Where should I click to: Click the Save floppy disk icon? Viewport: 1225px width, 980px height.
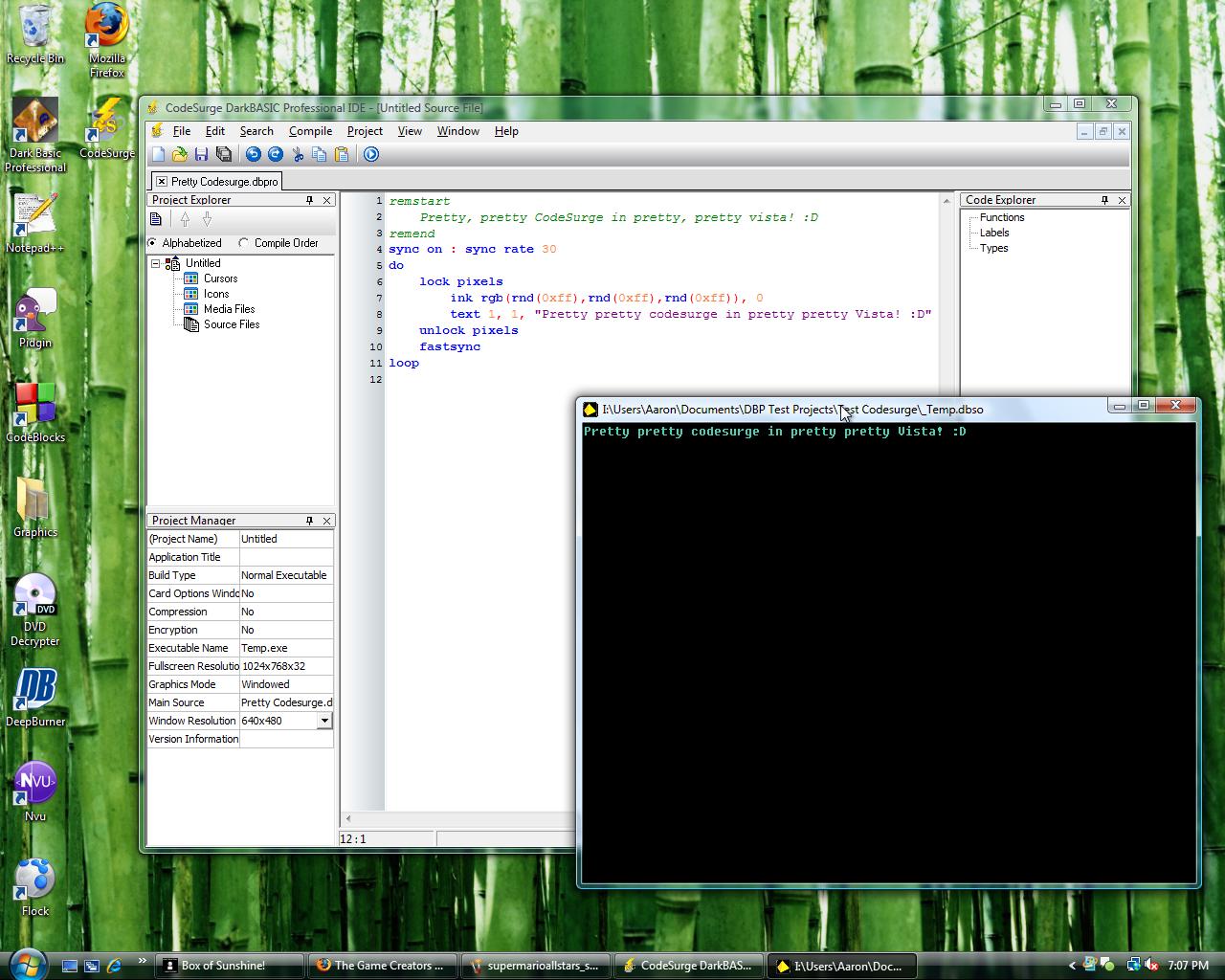tap(201, 154)
